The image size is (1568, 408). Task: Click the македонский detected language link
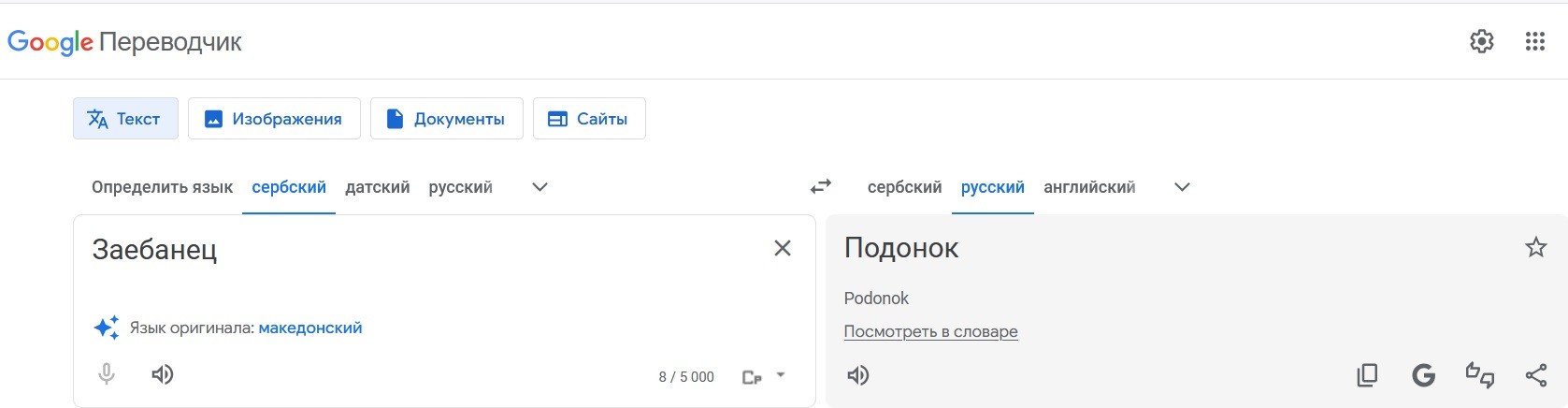click(x=309, y=328)
